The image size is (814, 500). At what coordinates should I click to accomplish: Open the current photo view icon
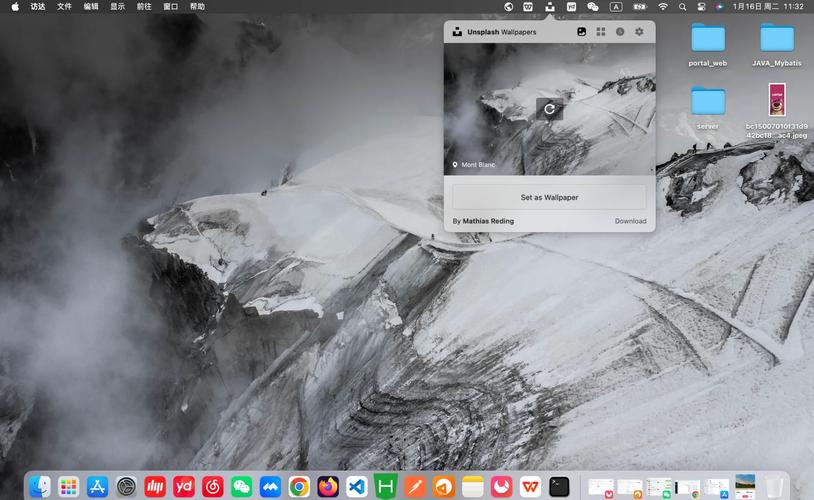click(x=581, y=32)
